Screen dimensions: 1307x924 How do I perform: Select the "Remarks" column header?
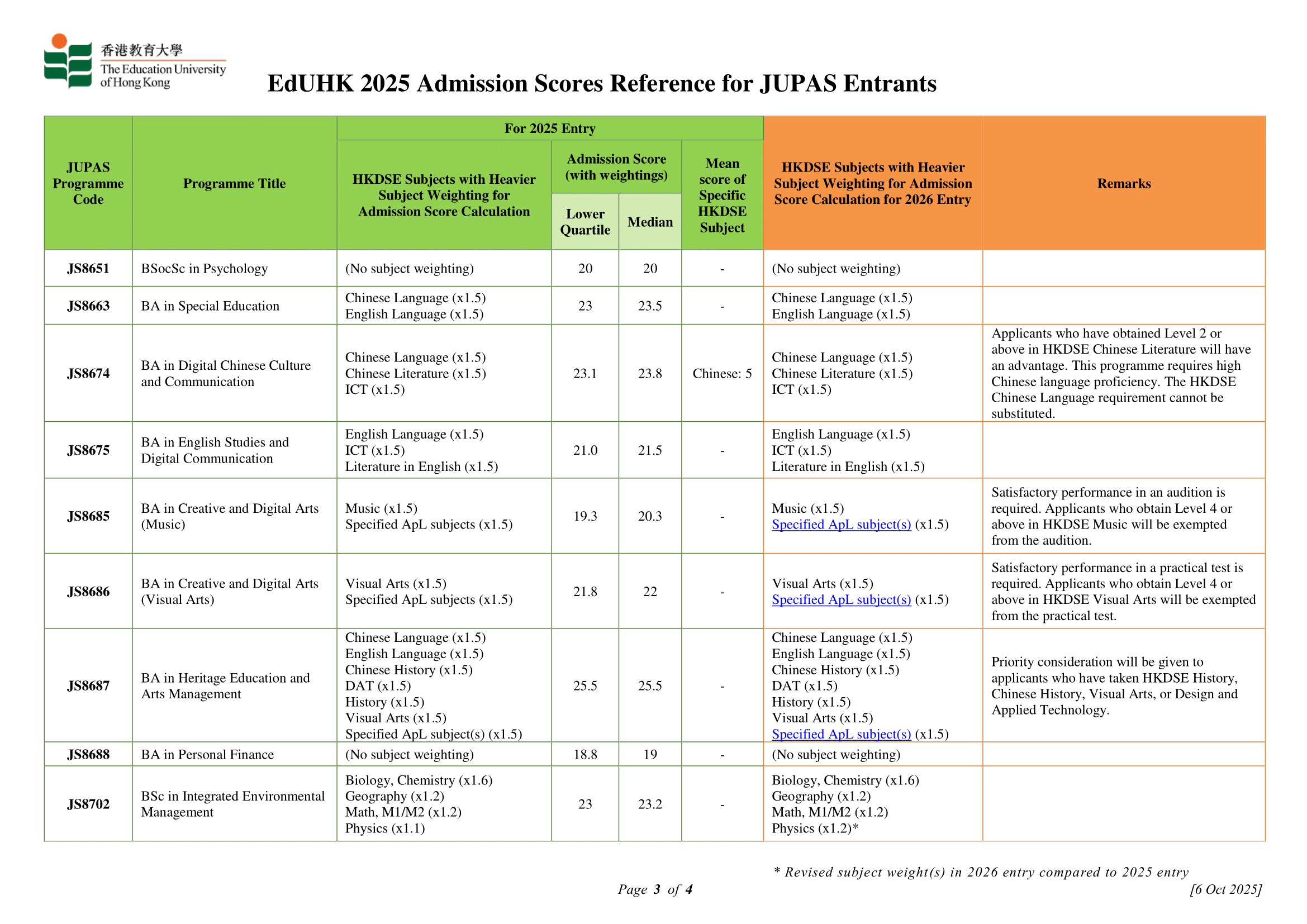[x=1124, y=183]
